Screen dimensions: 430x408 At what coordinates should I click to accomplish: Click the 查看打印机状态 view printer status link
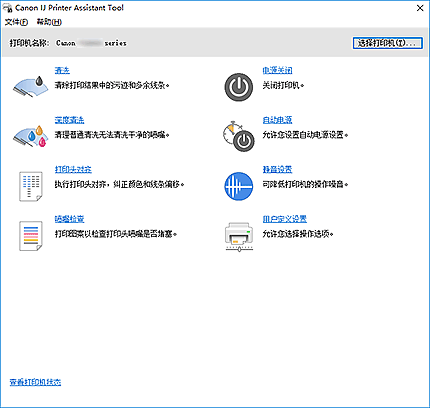coord(35,382)
